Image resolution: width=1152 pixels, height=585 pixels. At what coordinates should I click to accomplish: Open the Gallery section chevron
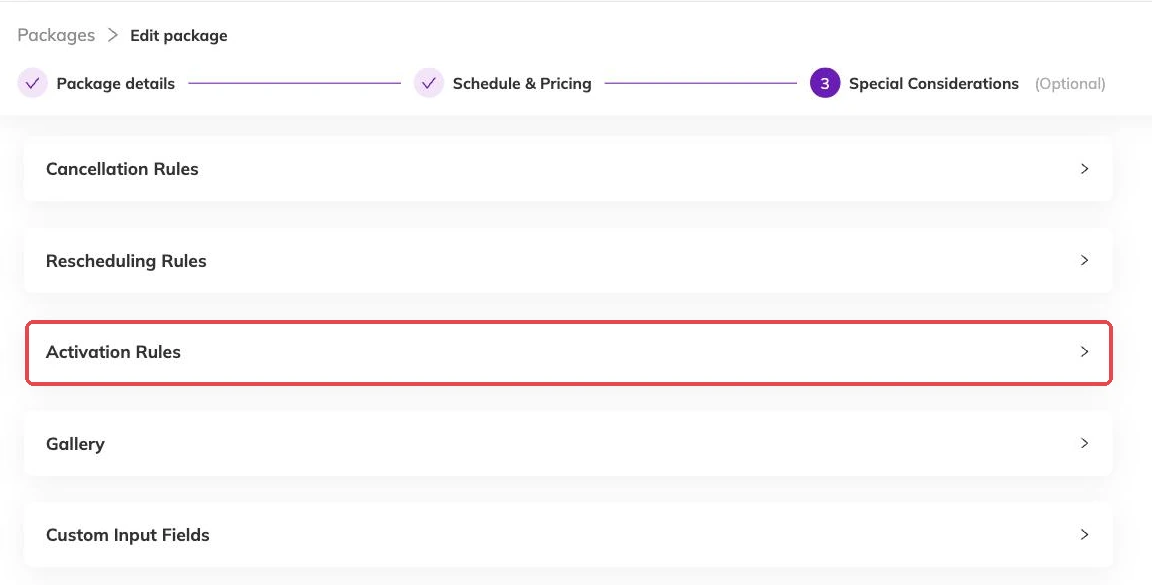[1084, 443]
